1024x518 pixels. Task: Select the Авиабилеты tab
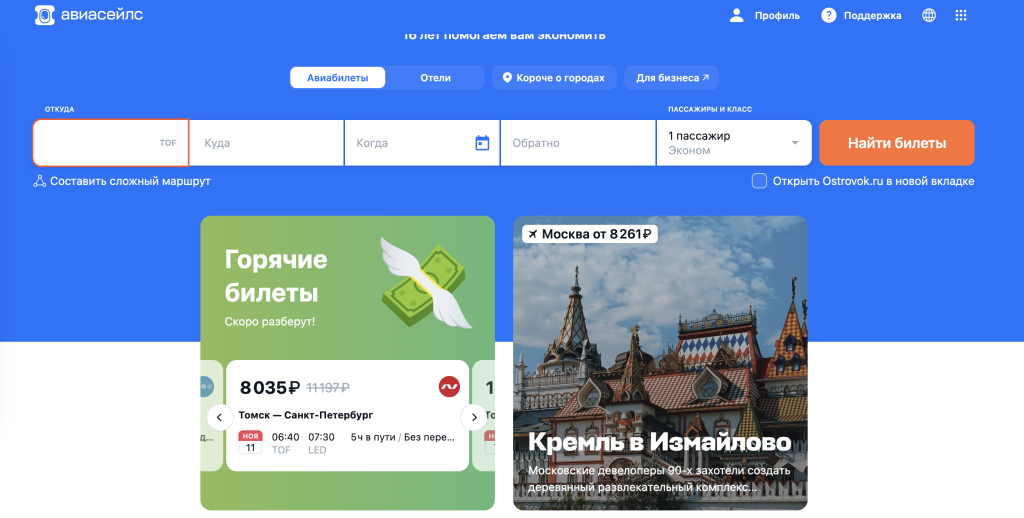click(x=338, y=77)
